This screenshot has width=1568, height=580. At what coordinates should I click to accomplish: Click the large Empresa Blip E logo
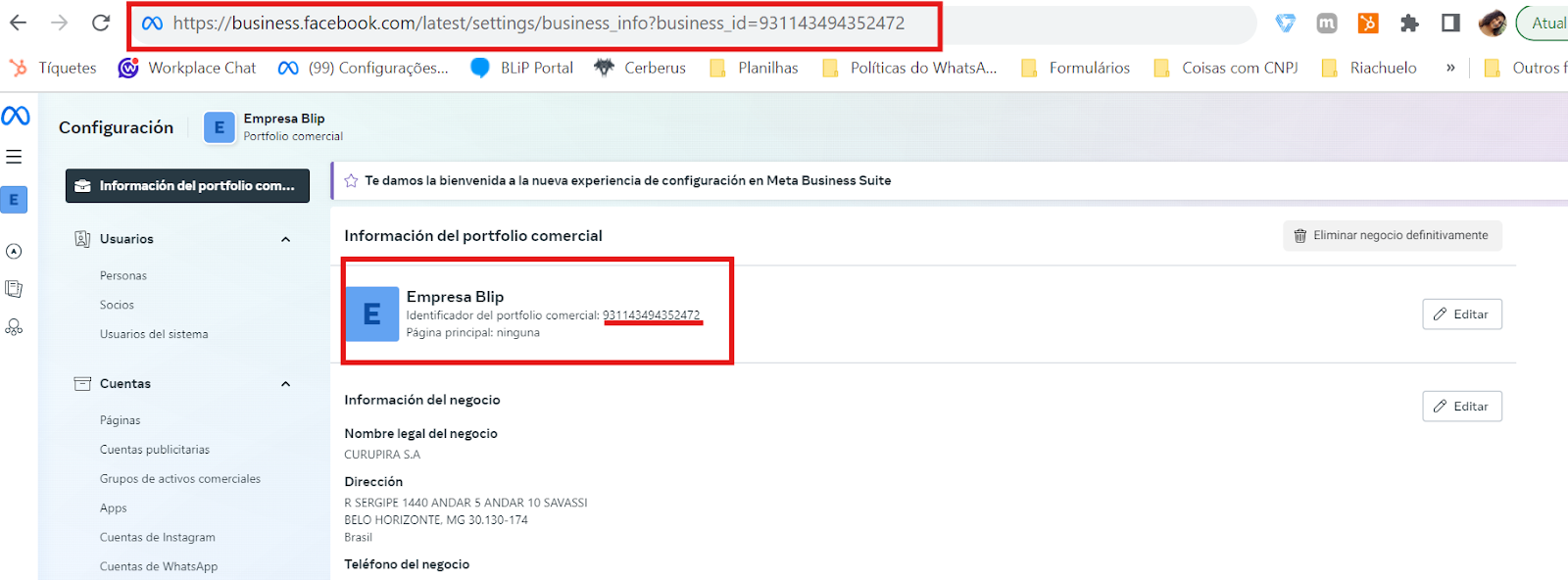click(372, 314)
